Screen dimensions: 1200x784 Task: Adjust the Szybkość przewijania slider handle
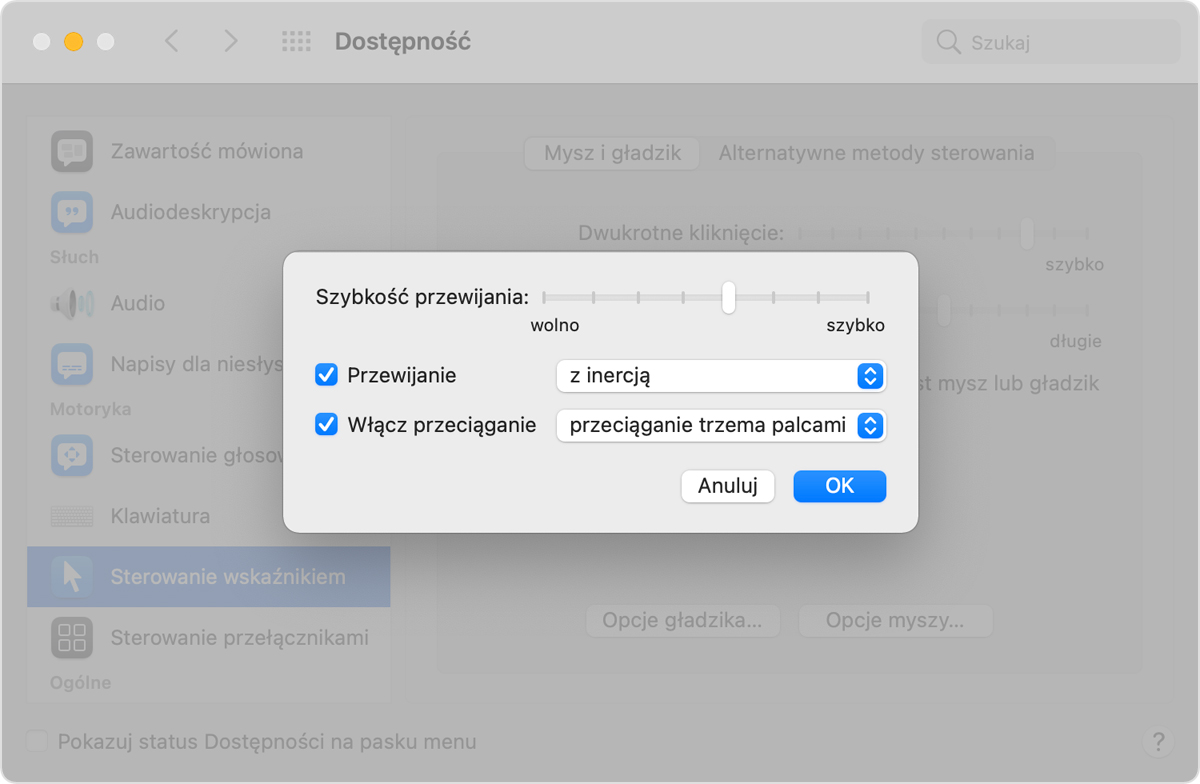(x=727, y=297)
